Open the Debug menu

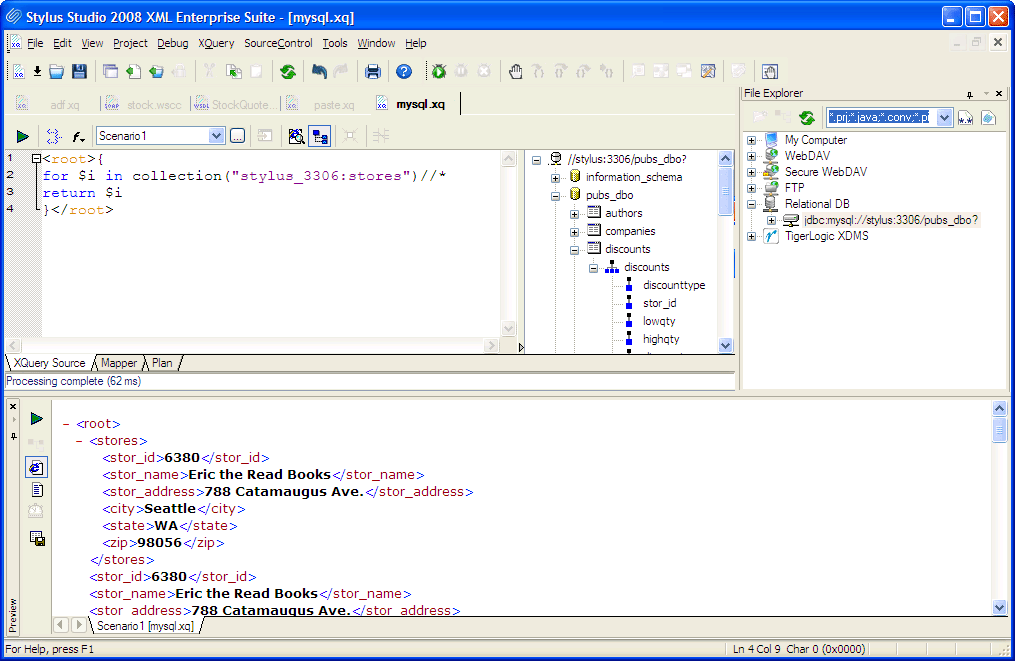pos(173,43)
